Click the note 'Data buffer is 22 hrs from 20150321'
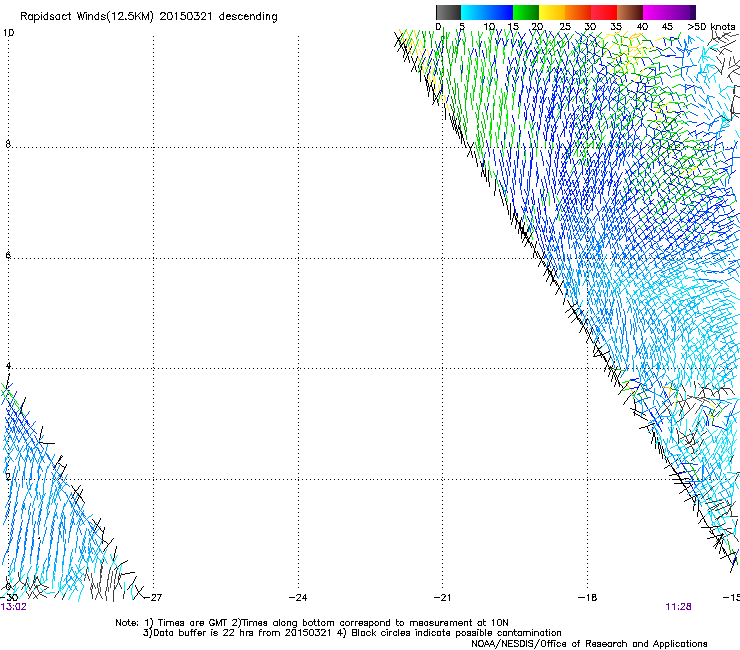This screenshot has height=650, width=740. click(242, 633)
